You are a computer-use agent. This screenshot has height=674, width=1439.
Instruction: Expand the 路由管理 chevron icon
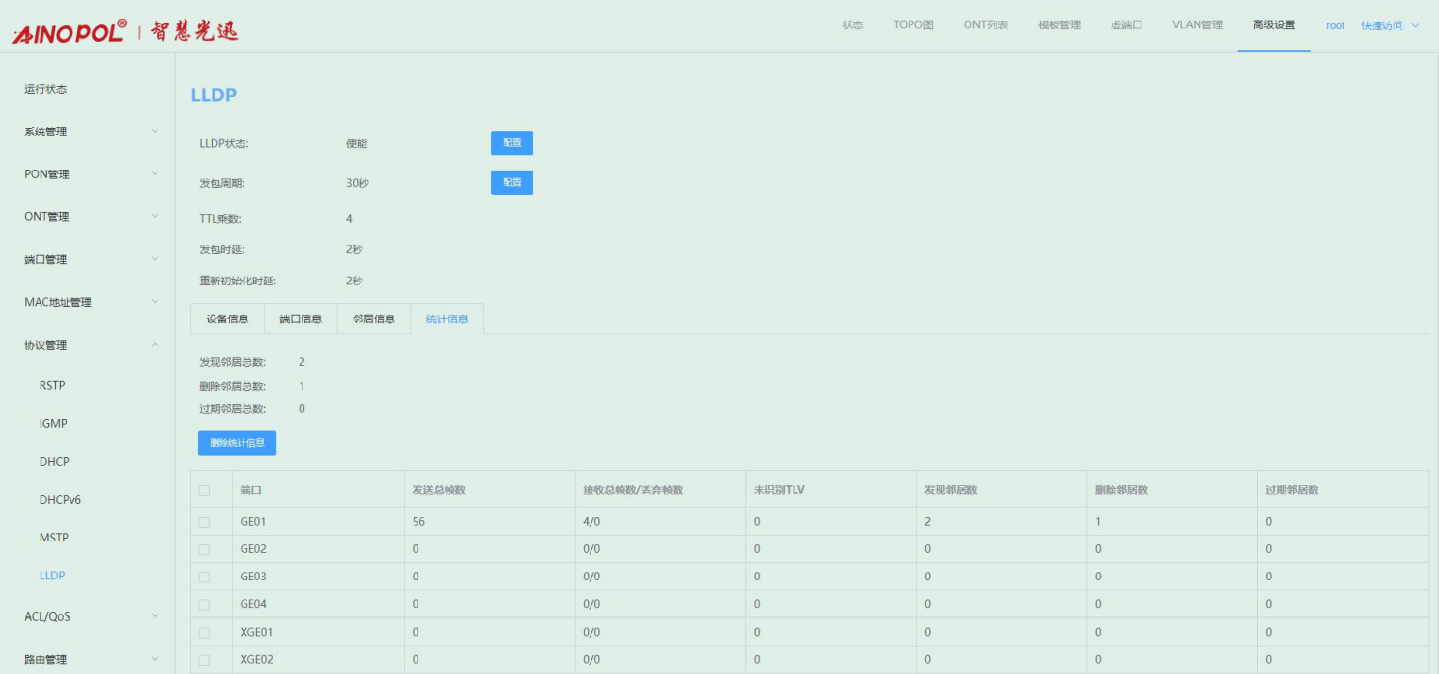155,659
